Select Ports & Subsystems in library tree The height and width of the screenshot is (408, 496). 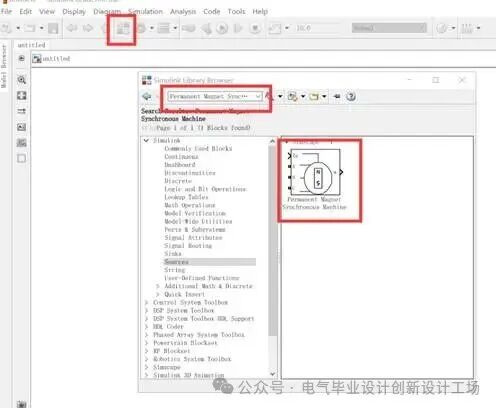(x=195, y=230)
